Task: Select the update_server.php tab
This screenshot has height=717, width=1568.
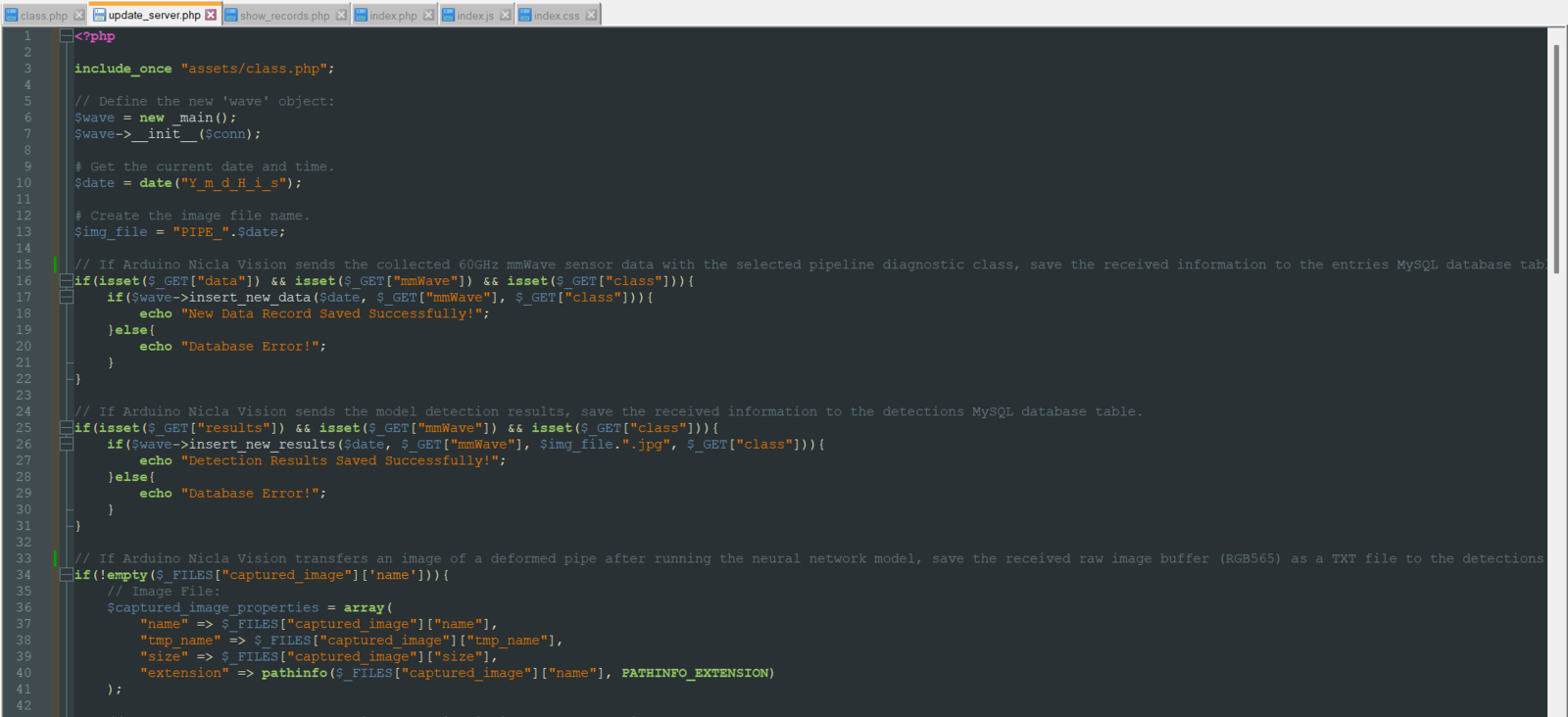Action: click(155, 15)
